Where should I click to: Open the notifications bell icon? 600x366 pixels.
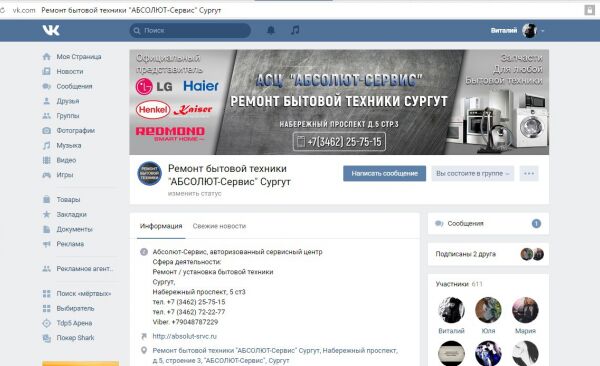[x=271, y=30]
